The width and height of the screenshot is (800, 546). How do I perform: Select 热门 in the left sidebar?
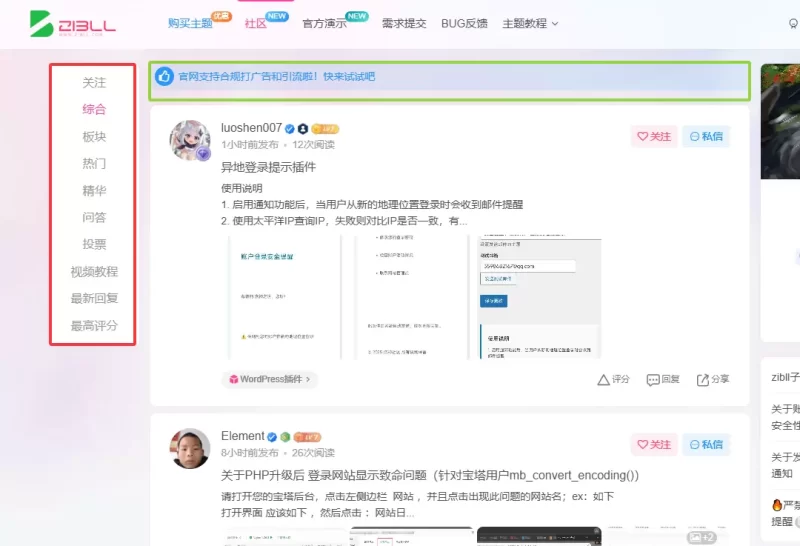pos(94,163)
